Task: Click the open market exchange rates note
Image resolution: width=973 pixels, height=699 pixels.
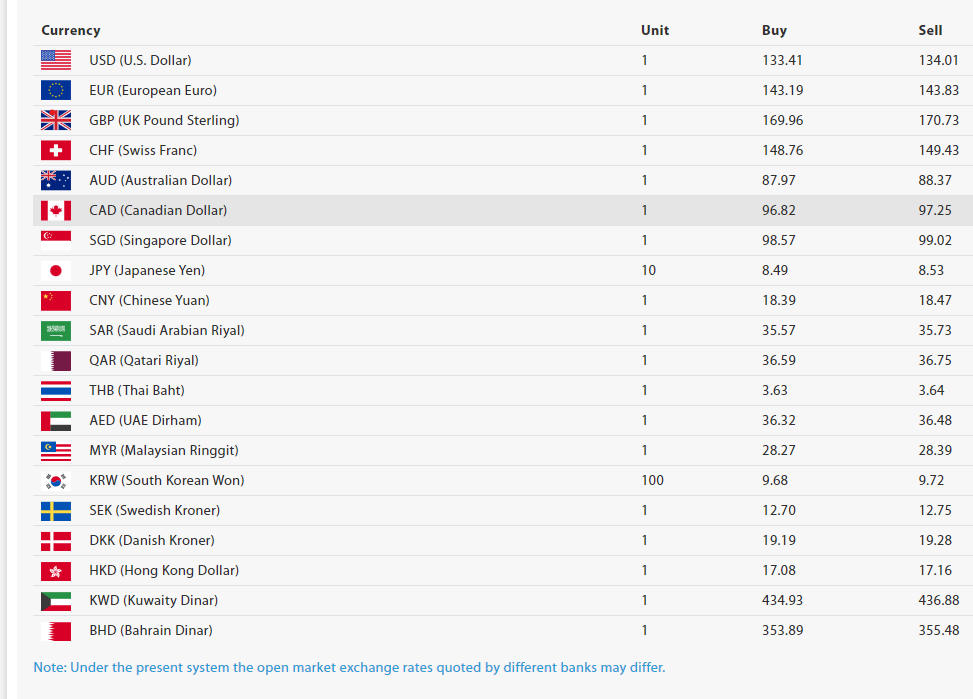Action: 349,667
